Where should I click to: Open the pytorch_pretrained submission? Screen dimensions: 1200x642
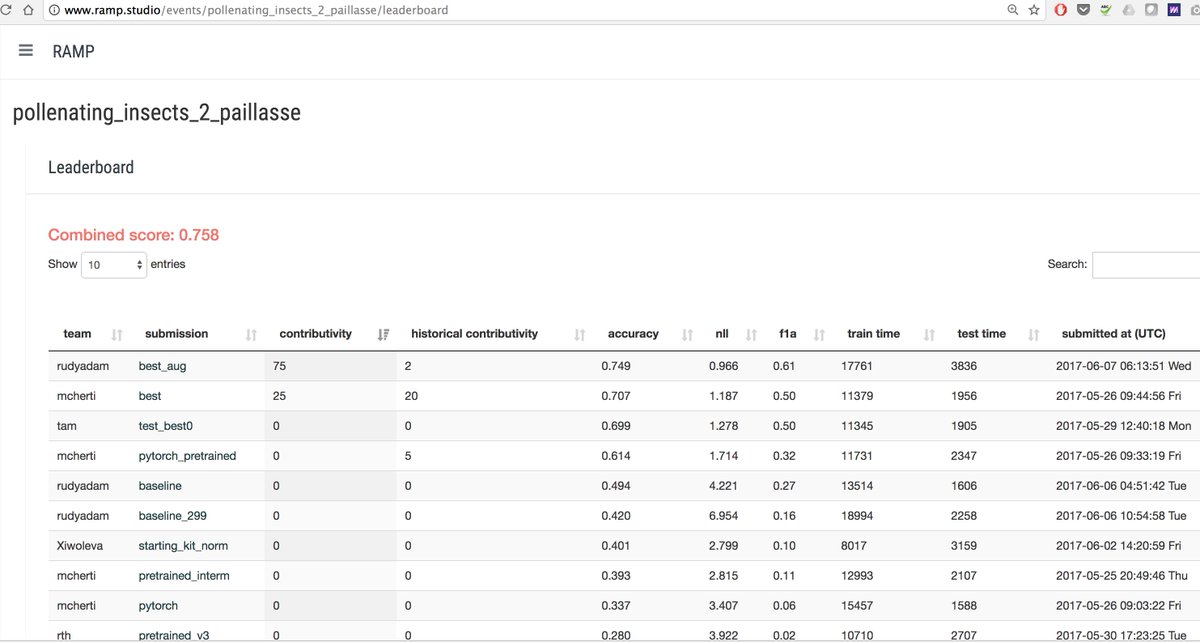187,456
